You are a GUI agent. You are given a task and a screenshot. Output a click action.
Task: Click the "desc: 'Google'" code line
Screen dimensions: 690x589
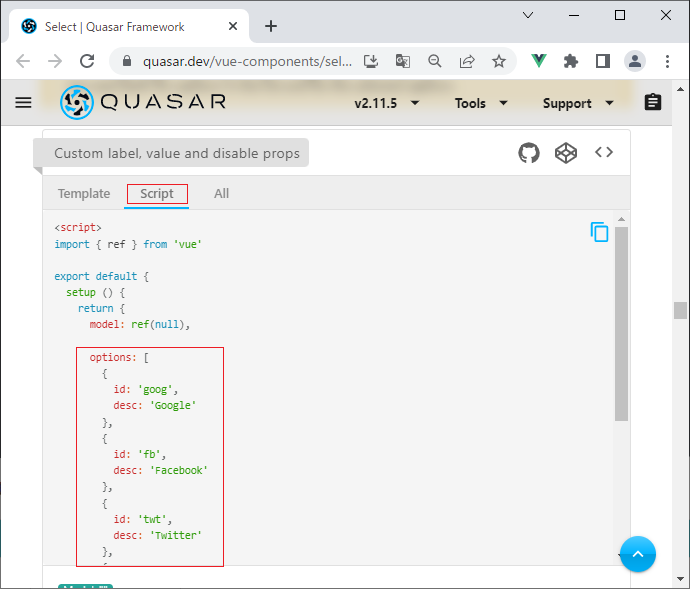pos(155,405)
